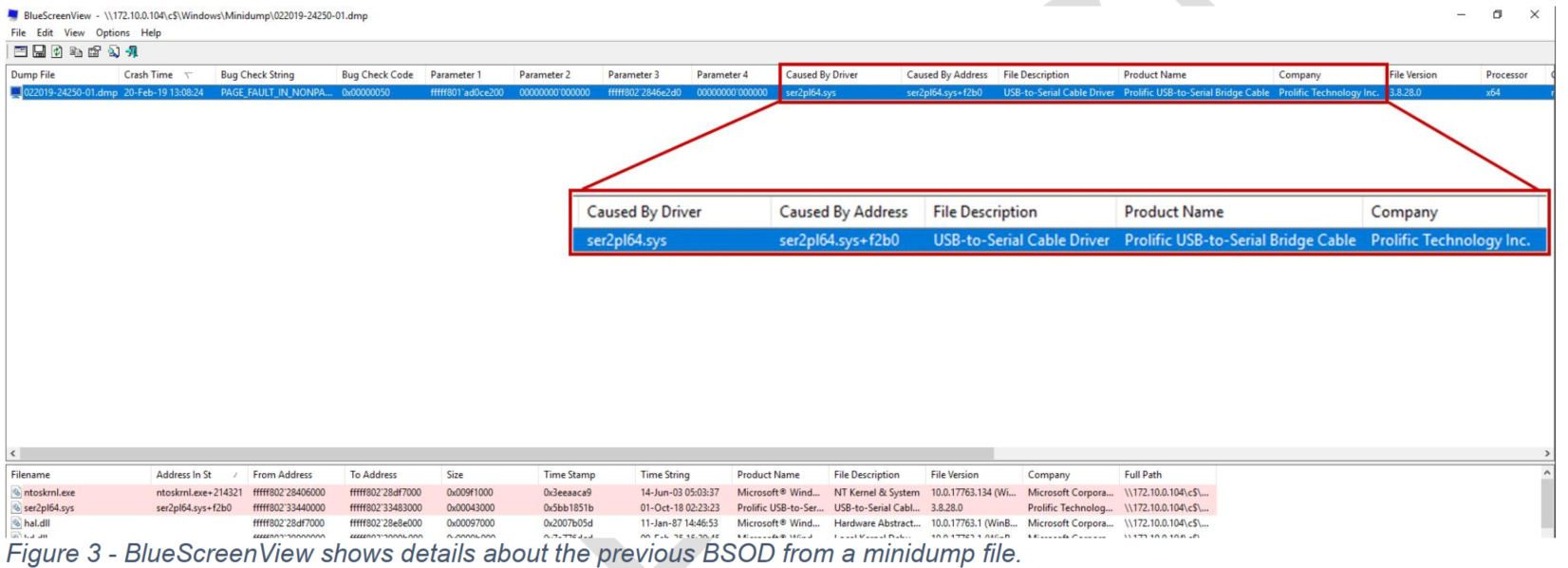Screen dimensions: 1568x568
Task: Click the green Refresh toolbar icon
Action: [57, 51]
